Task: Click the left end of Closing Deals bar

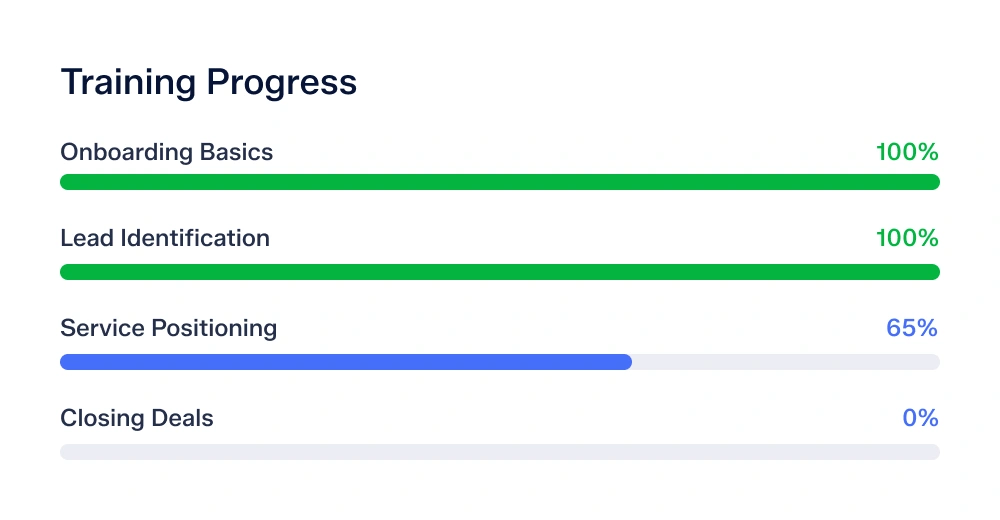Action: pos(66,452)
